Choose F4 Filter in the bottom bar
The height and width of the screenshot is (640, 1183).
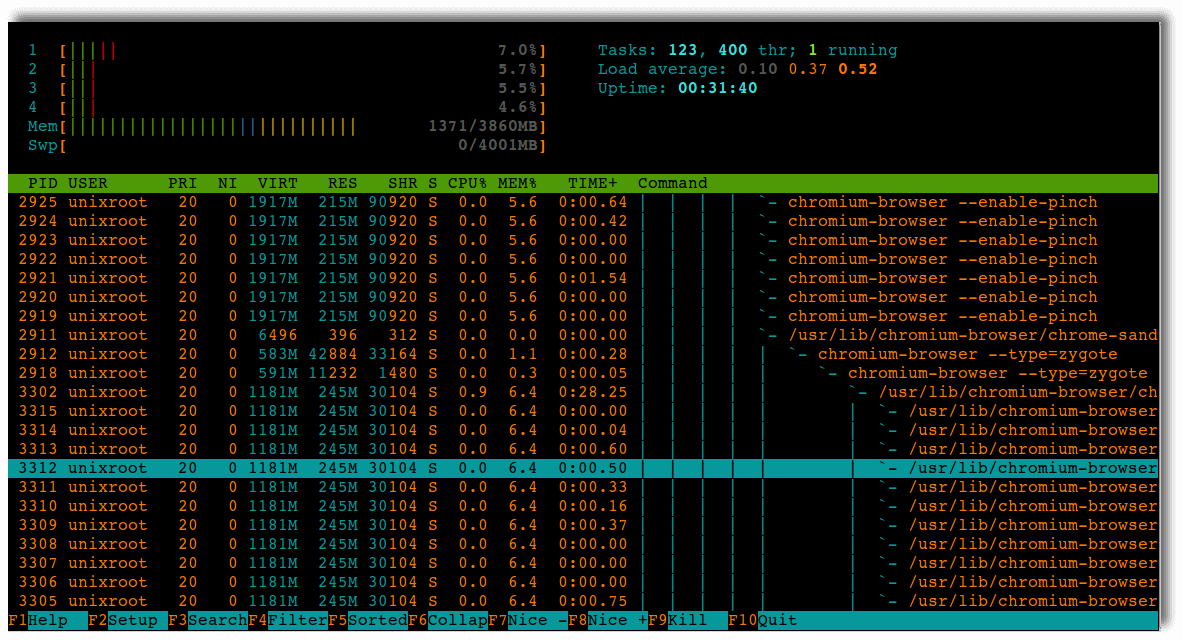point(287,620)
